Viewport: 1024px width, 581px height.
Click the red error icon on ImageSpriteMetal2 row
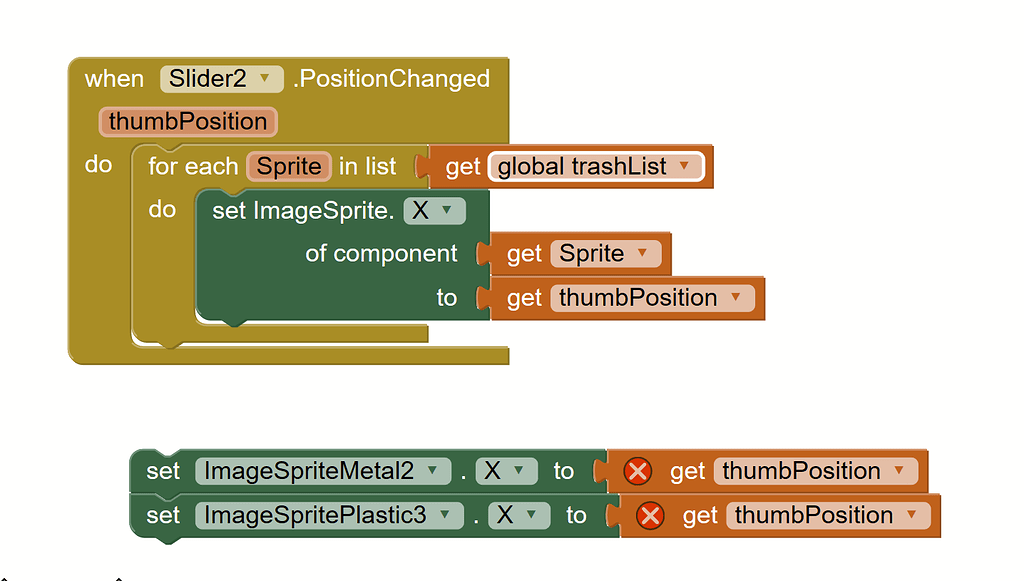[637, 471]
